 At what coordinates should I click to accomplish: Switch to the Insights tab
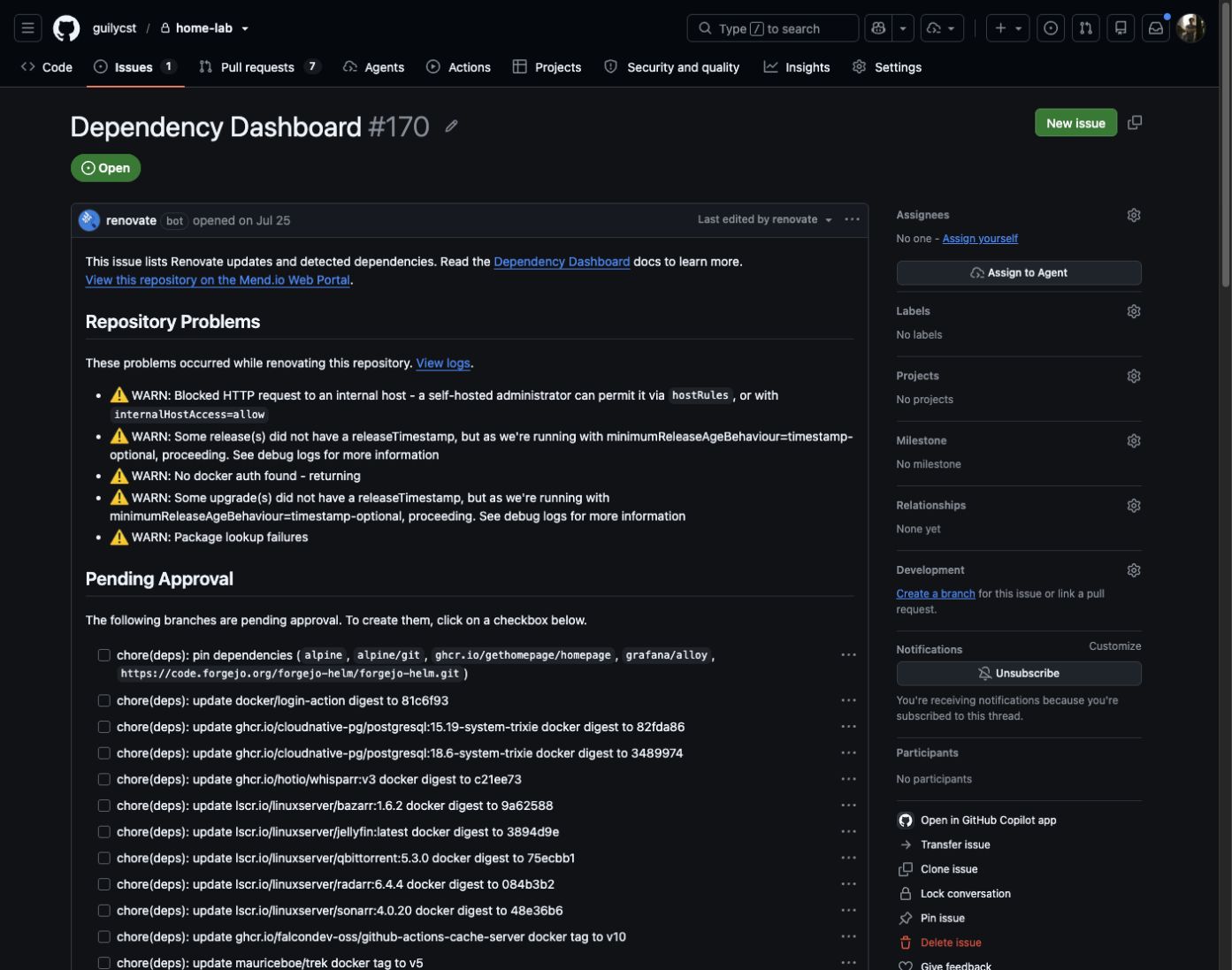[797, 67]
